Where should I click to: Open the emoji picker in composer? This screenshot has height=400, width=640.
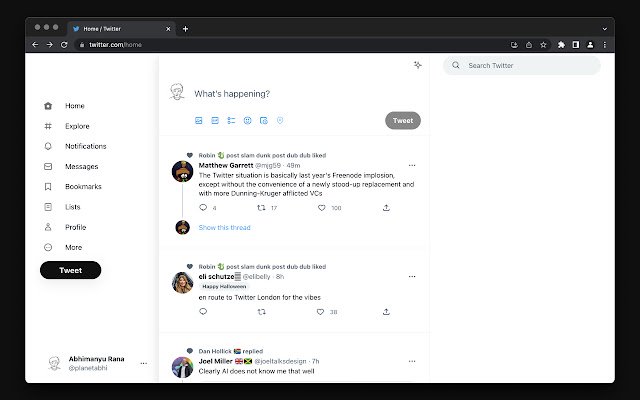point(247,120)
